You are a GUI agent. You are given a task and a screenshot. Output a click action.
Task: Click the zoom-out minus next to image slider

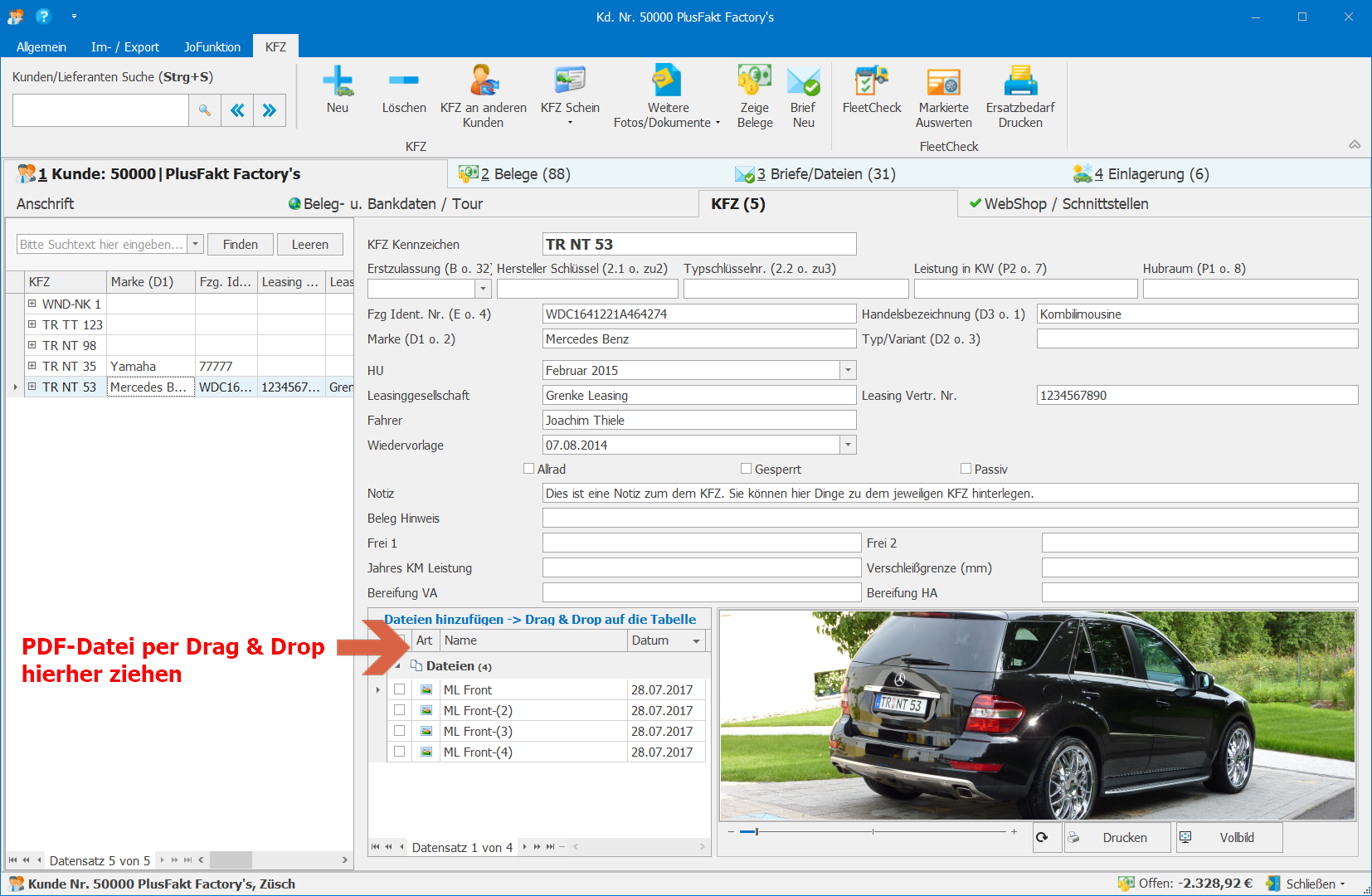[731, 831]
